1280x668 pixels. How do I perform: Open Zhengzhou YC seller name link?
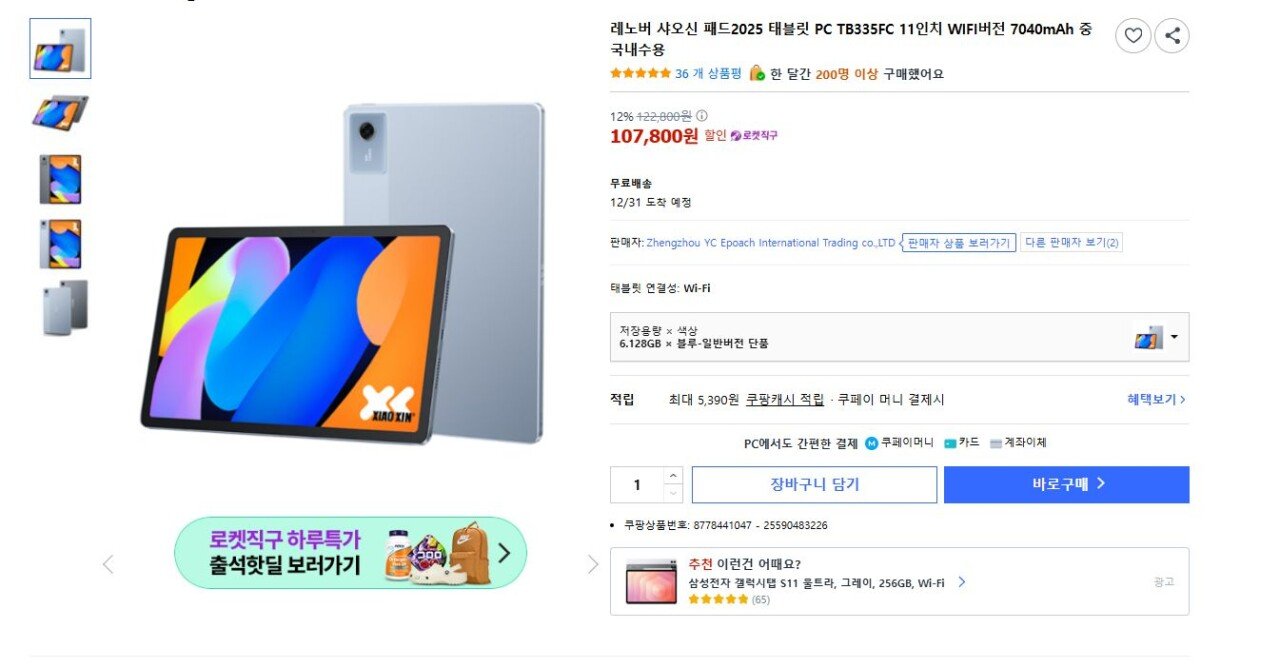(x=770, y=242)
